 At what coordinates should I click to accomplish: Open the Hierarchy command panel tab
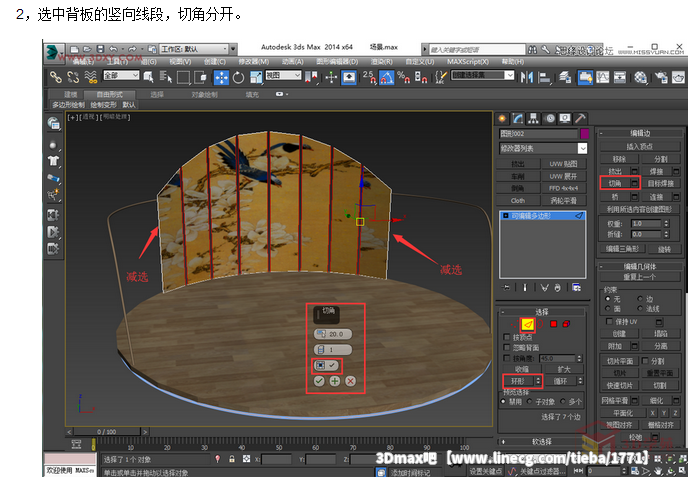click(533, 118)
